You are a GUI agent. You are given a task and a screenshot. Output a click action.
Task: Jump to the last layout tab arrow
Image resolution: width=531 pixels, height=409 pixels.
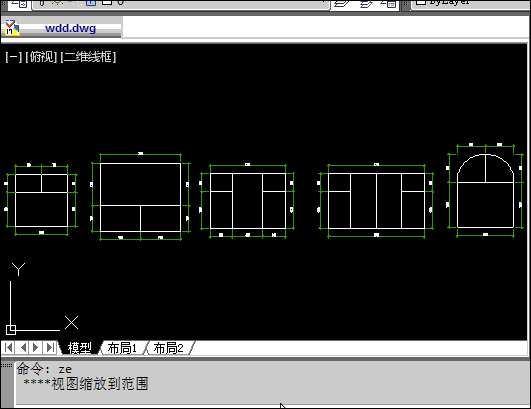coord(50,347)
